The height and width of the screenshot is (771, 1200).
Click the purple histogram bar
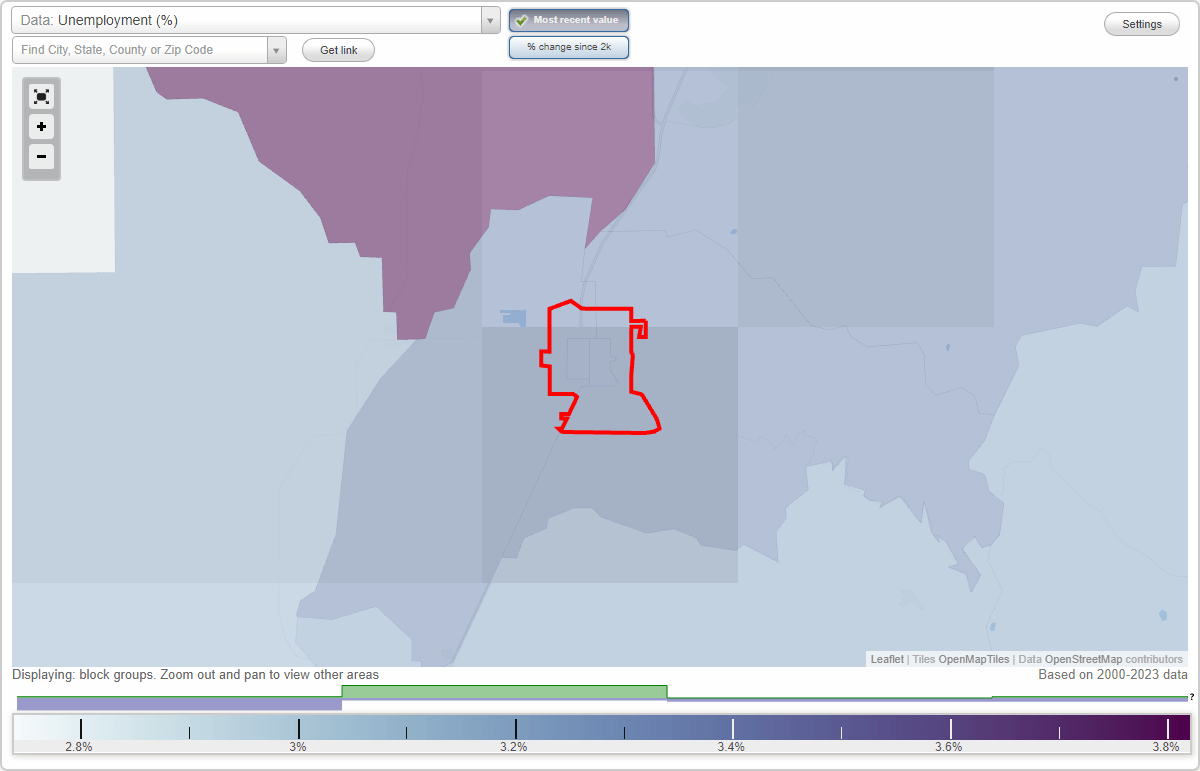pos(179,705)
